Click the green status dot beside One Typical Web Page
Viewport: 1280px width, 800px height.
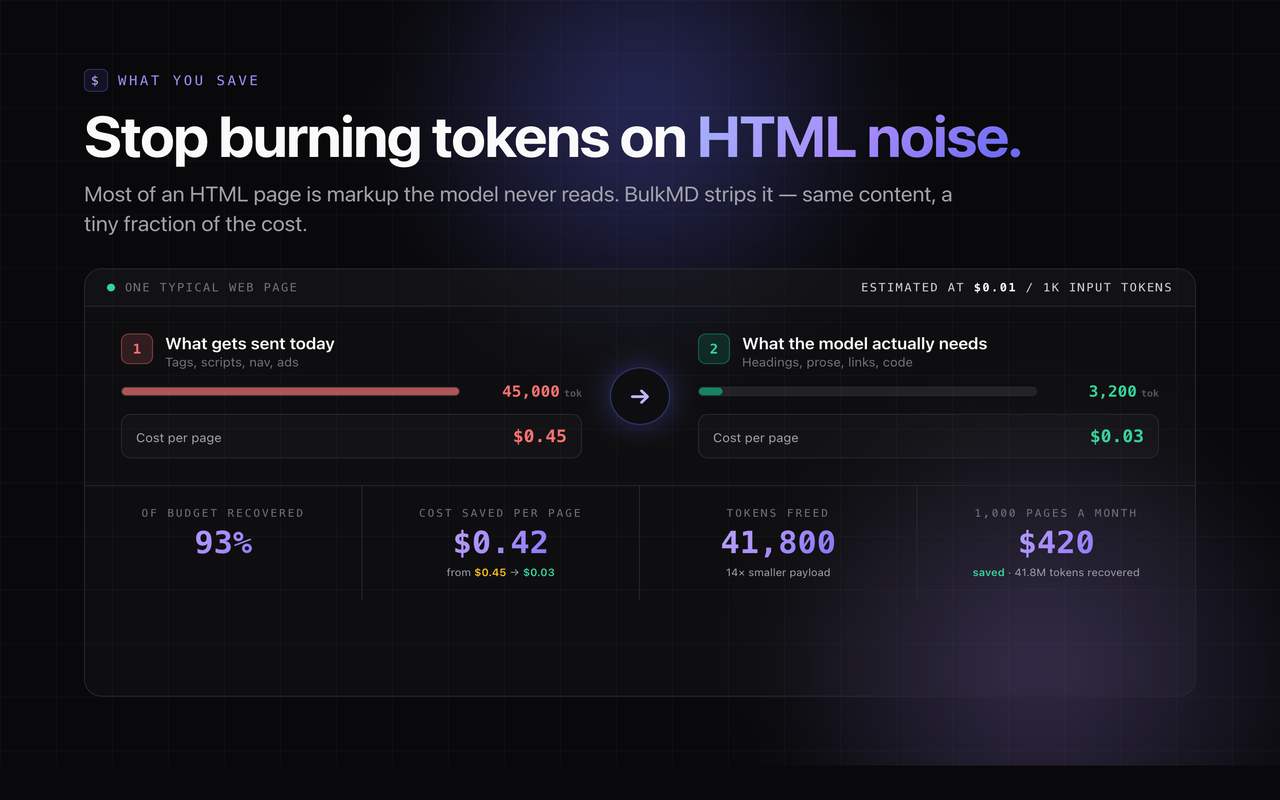111,287
